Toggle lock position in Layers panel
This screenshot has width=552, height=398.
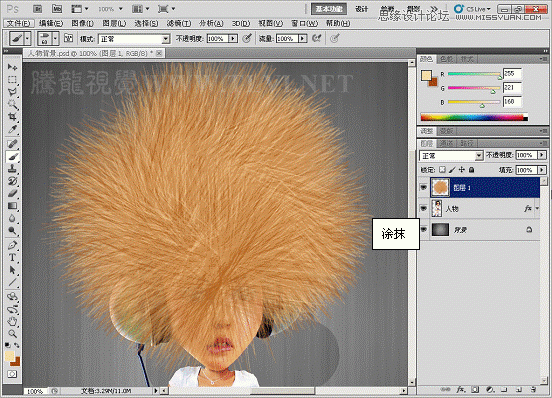tap(462, 170)
